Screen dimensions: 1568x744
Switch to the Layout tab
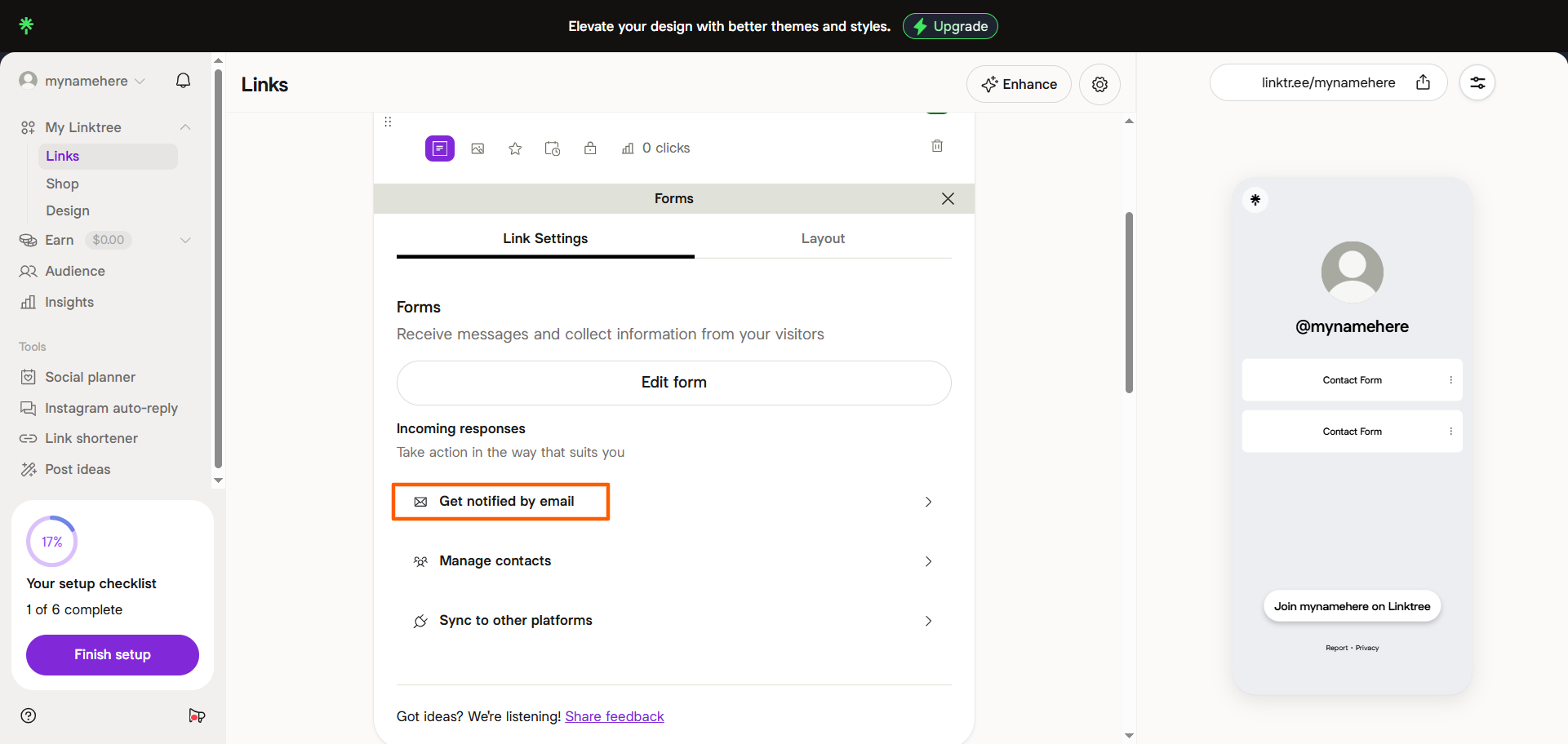823,238
